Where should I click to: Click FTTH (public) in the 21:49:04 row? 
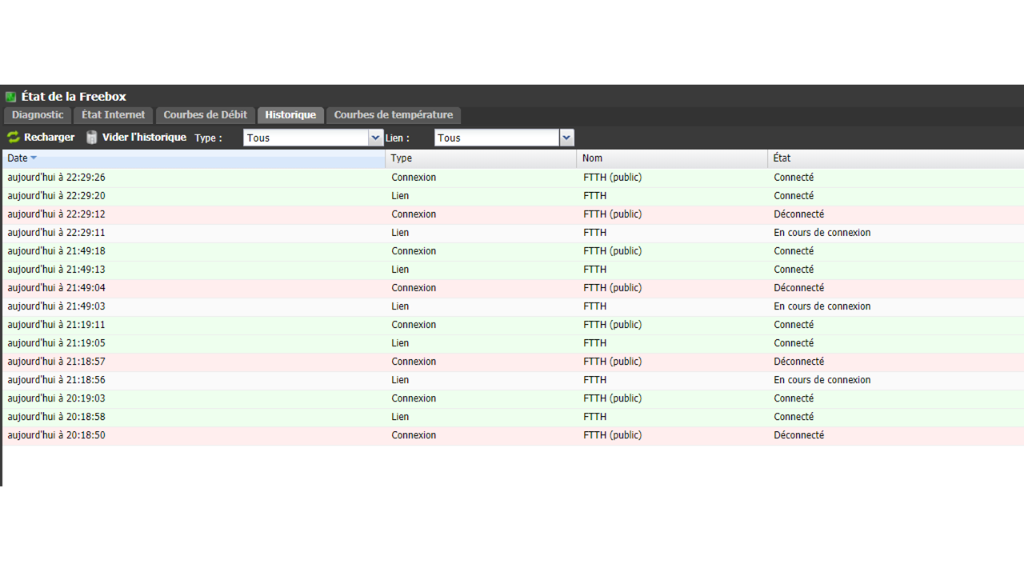click(x=612, y=288)
